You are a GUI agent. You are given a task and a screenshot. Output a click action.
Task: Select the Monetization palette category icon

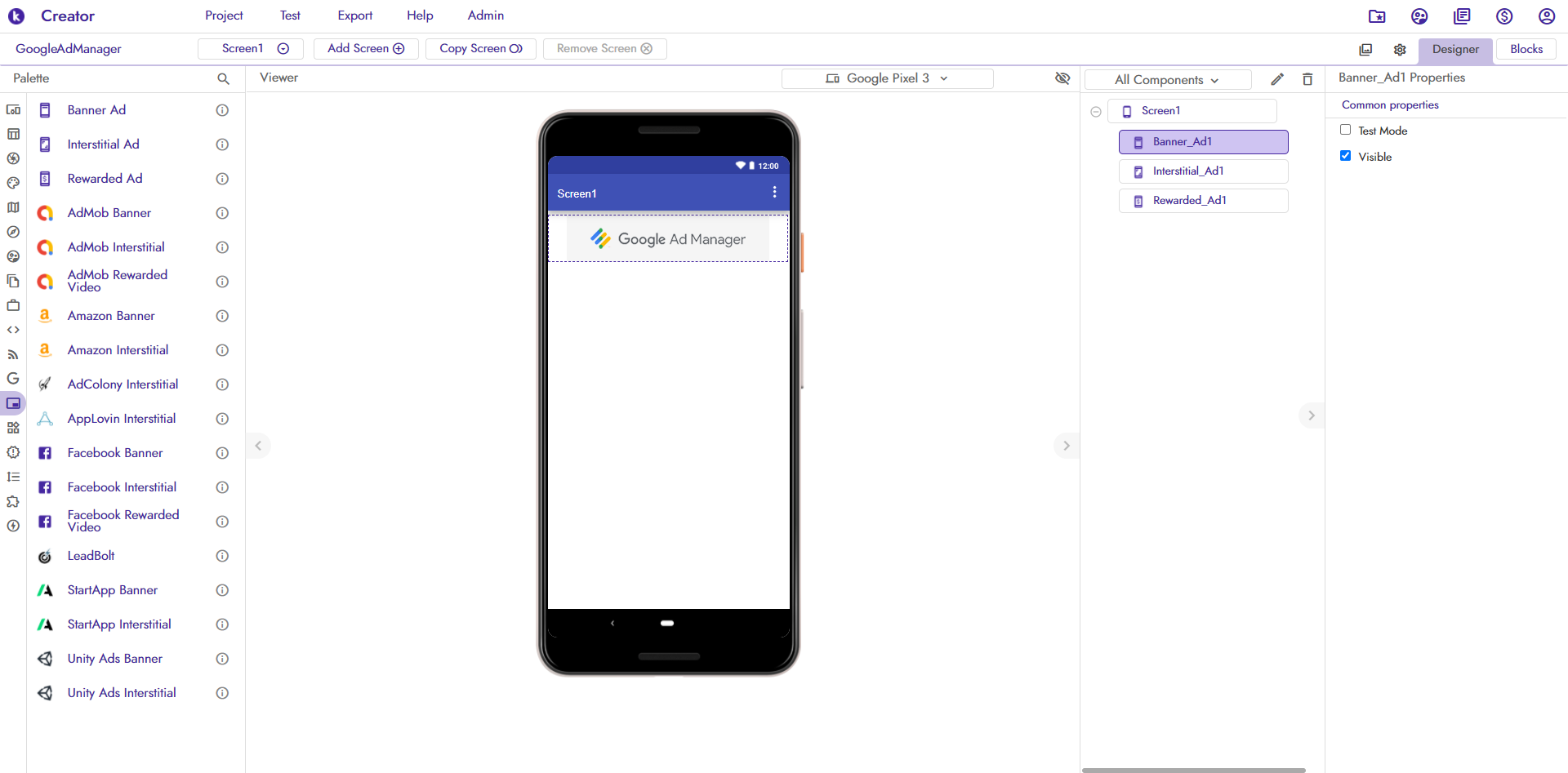pyautogui.click(x=13, y=403)
